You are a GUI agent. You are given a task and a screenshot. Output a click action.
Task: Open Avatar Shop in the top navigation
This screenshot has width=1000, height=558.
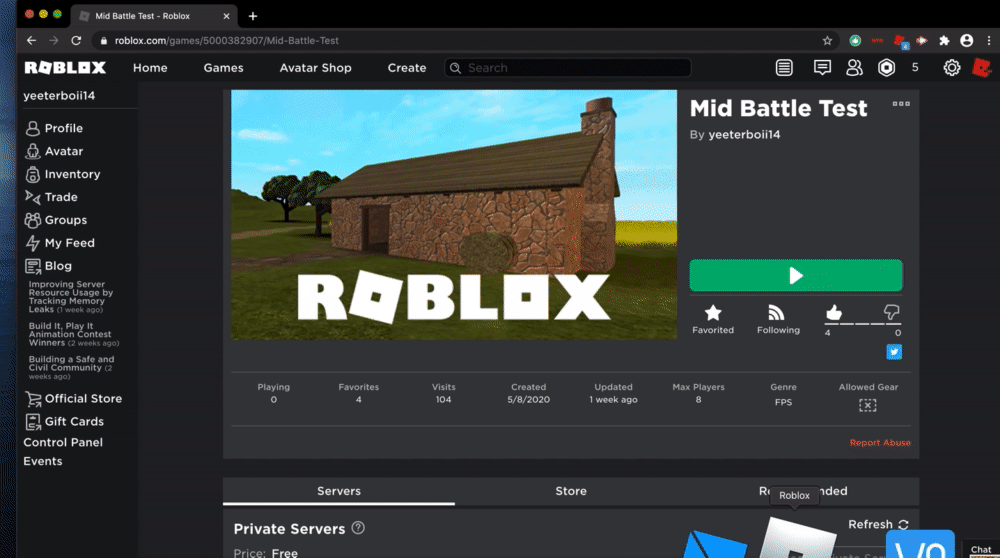pyautogui.click(x=315, y=68)
